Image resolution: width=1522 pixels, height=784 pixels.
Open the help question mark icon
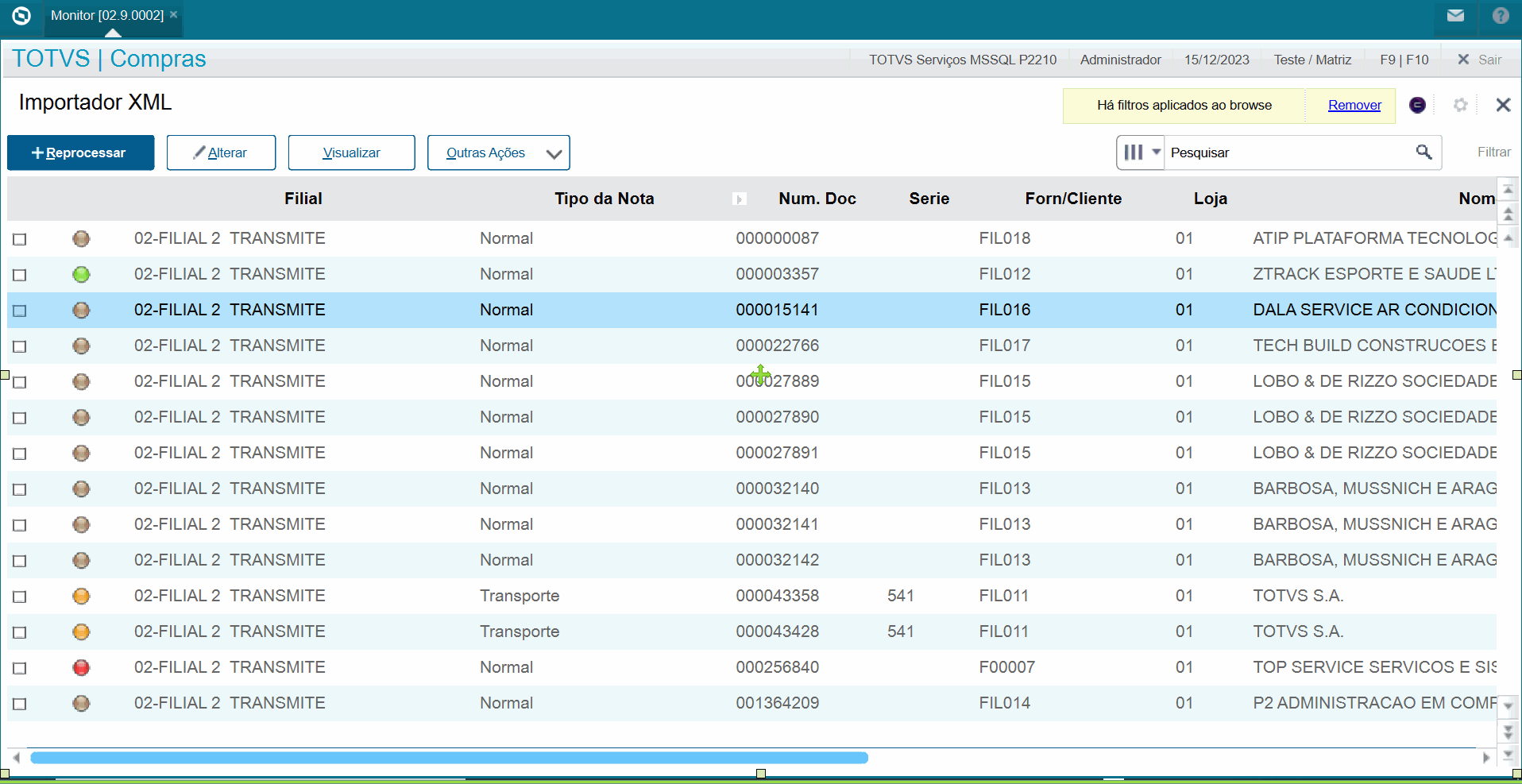pyautogui.click(x=1501, y=15)
